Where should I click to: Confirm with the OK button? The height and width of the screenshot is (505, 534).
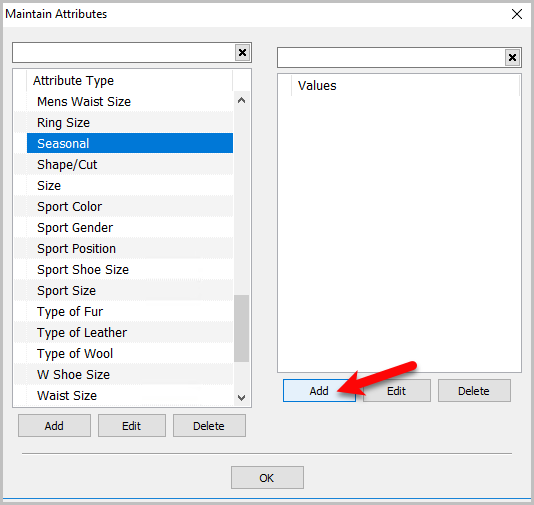click(x=267, y=477)
